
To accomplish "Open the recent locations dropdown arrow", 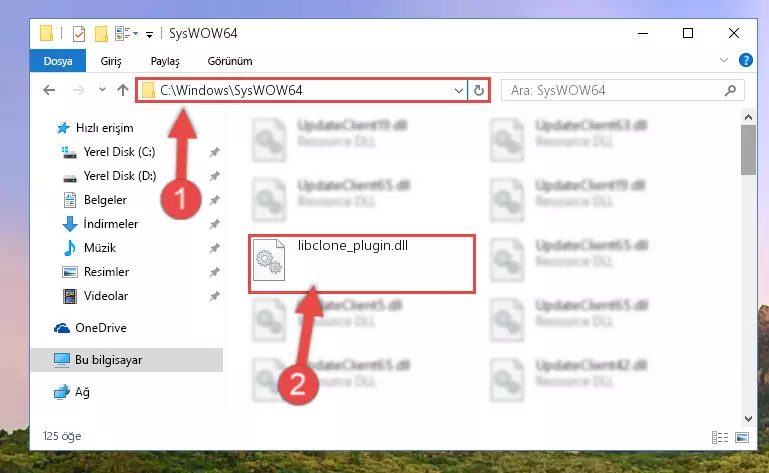I will (102, 90).
